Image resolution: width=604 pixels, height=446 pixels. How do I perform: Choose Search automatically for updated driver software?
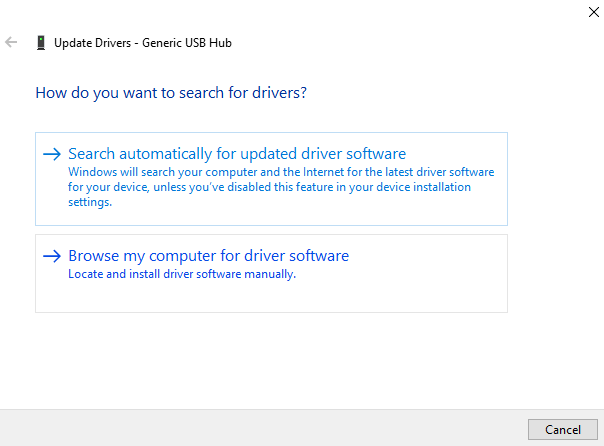tap(236, 154)
